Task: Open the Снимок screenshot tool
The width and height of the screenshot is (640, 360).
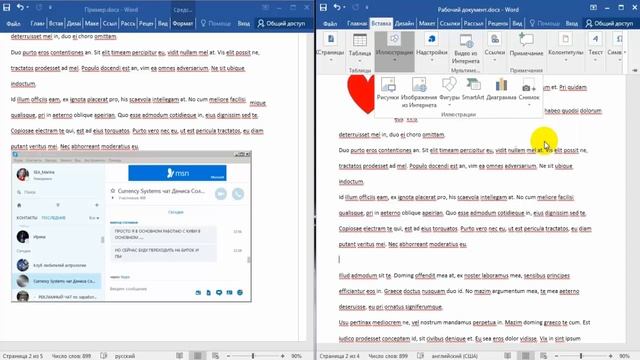Action: click(529, 91)
